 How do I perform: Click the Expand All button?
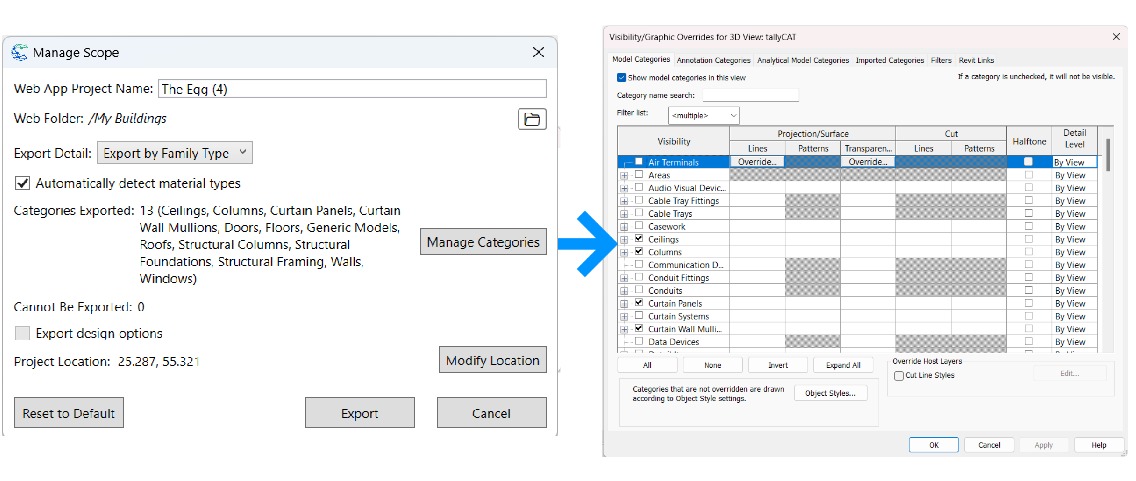tap(843, 365)
